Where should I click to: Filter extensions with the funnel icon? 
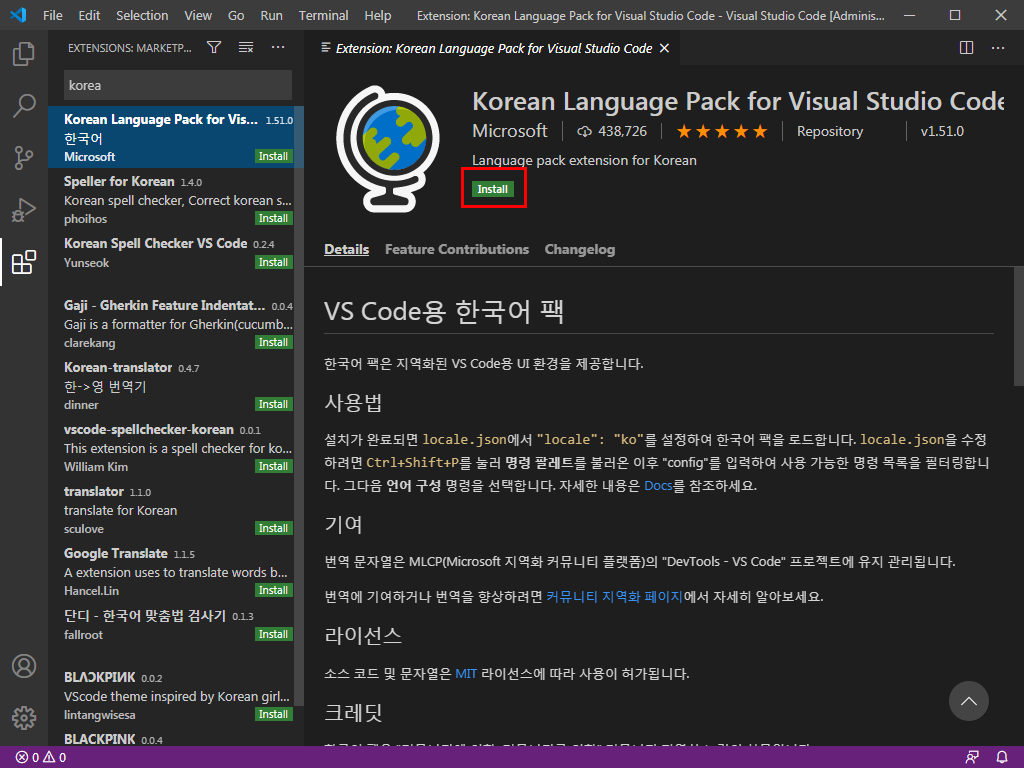214,47
